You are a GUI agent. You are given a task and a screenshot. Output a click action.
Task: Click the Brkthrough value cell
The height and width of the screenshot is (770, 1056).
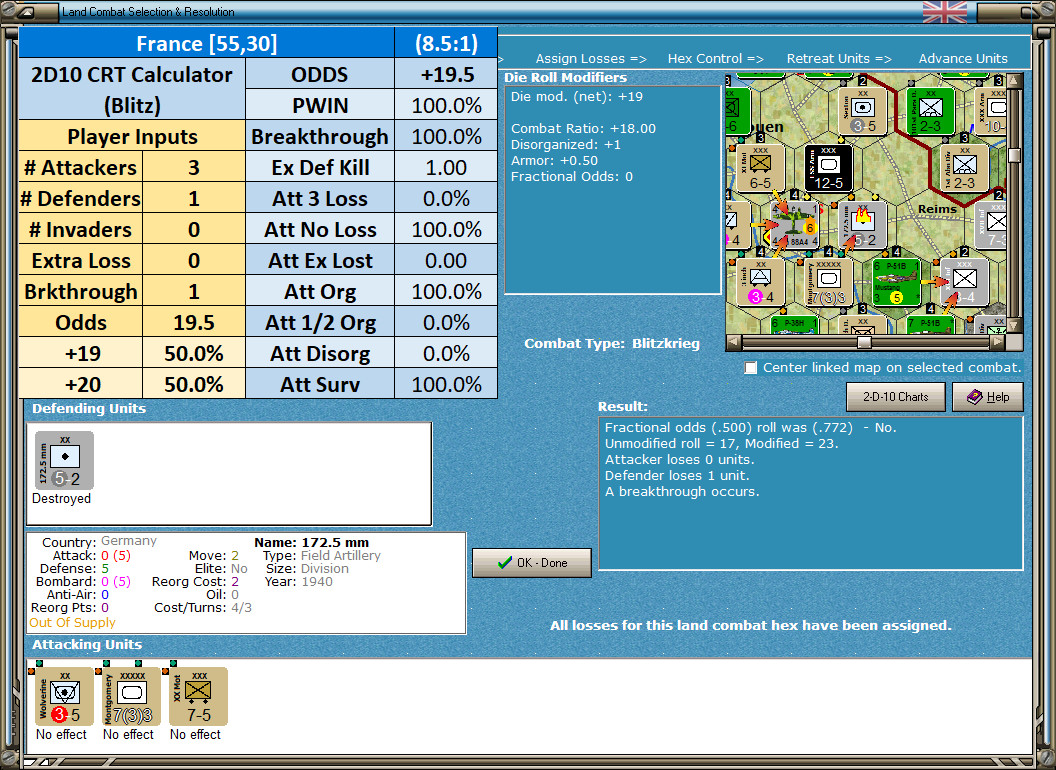tap(194, 291)
